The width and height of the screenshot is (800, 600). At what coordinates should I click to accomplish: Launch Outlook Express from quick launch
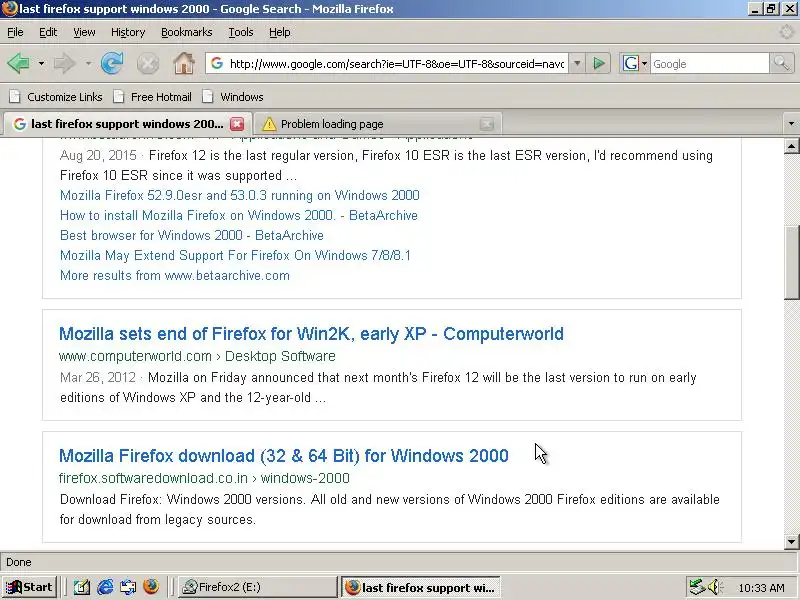pos(128,587)
